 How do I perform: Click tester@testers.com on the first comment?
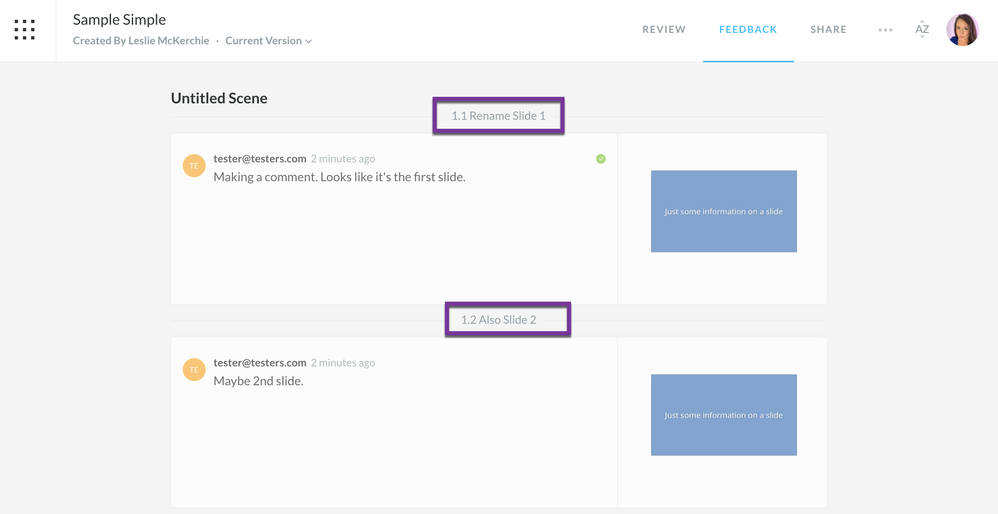click(260, 159)
